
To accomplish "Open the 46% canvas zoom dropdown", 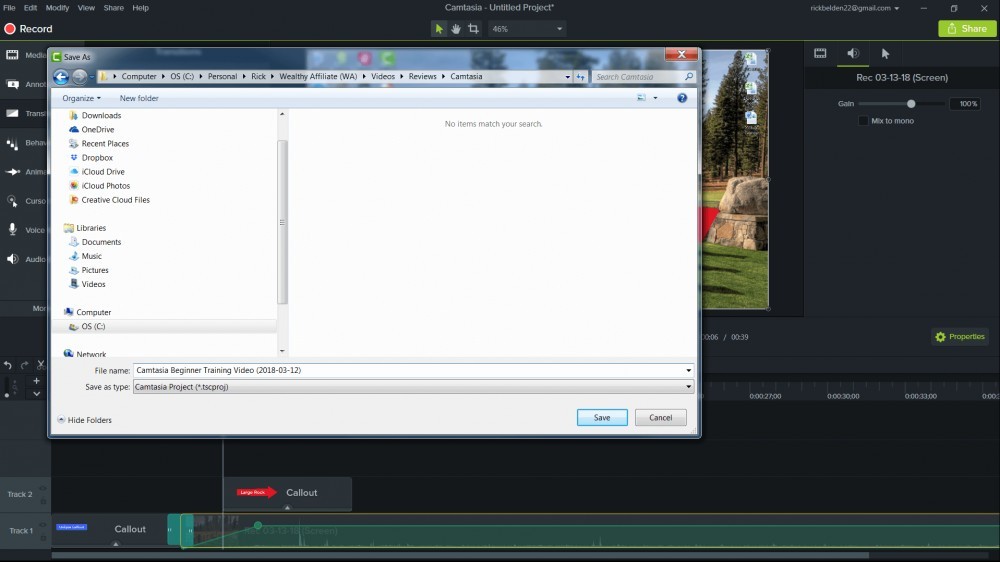I will point(527,29).
